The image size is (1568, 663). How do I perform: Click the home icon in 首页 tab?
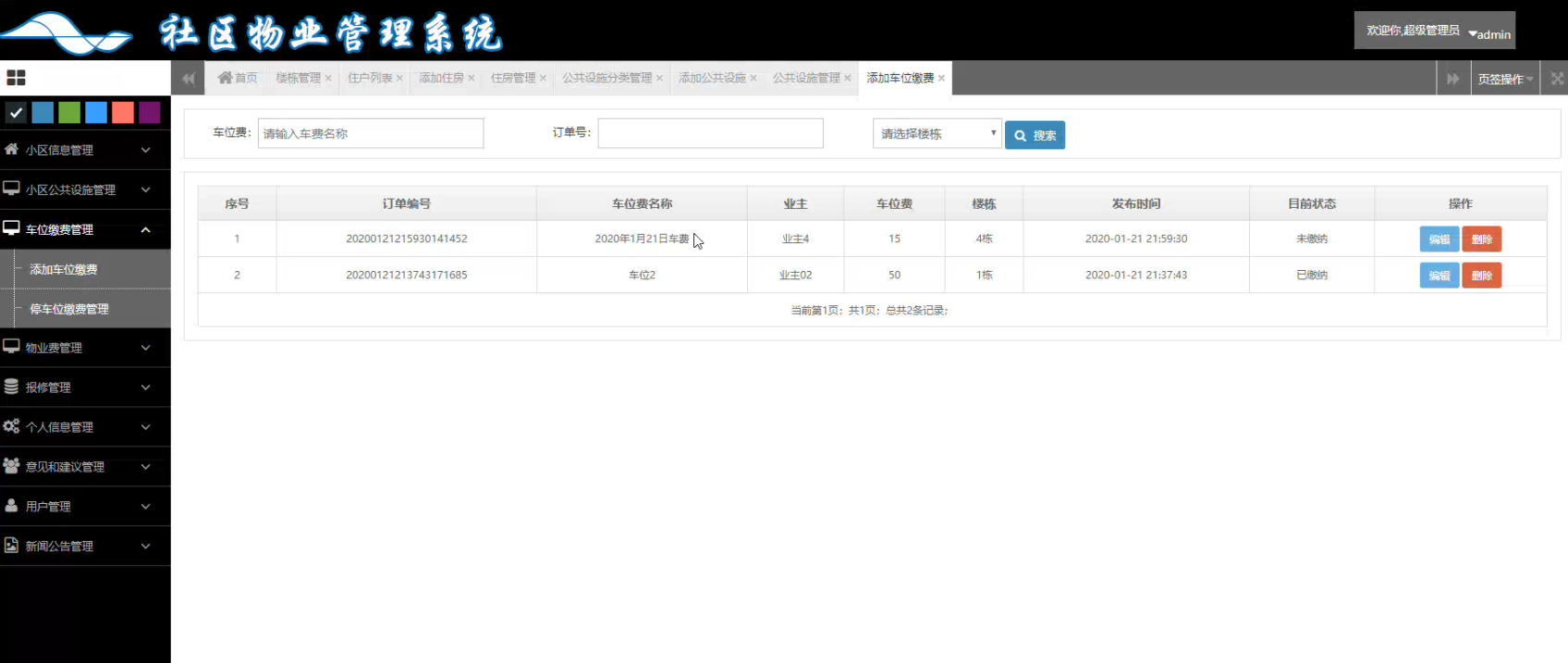click(225, 78)
